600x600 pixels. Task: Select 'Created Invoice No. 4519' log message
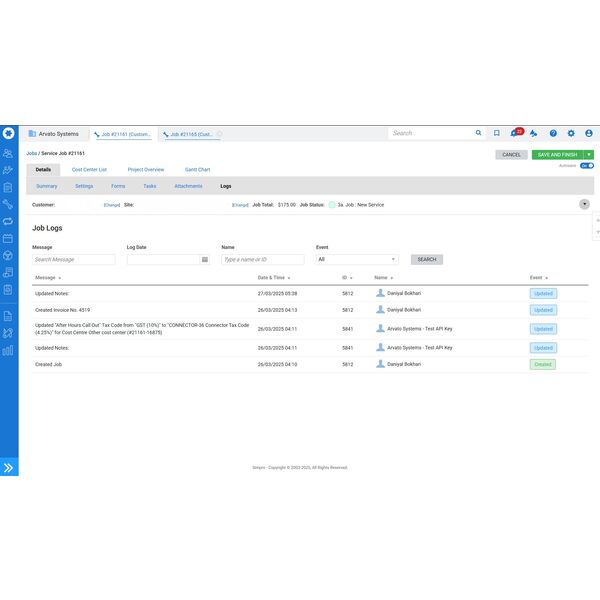(62, 310)
